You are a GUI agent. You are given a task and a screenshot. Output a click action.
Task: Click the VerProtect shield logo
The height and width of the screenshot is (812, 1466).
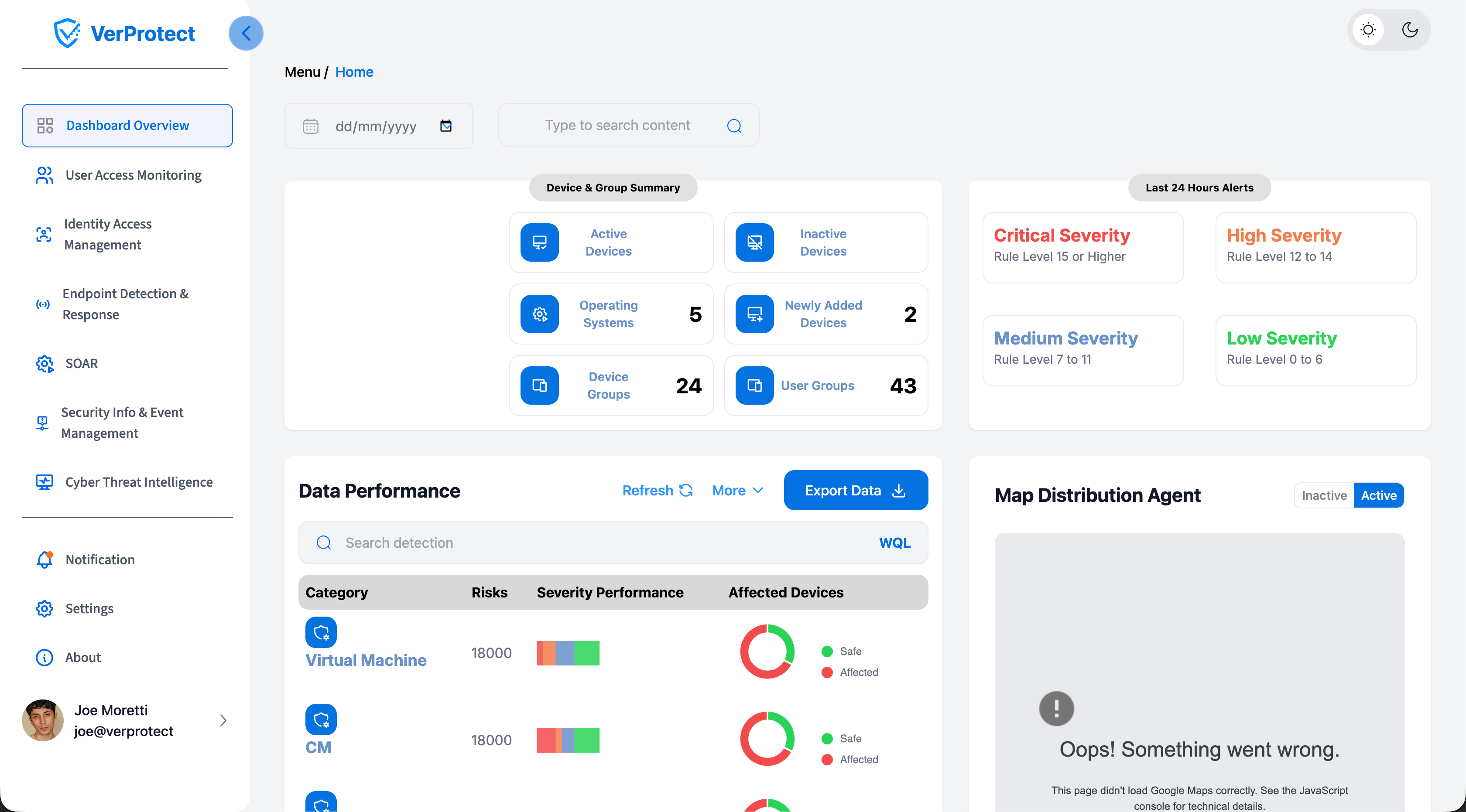pyautogui.click(x=67, y=33)
